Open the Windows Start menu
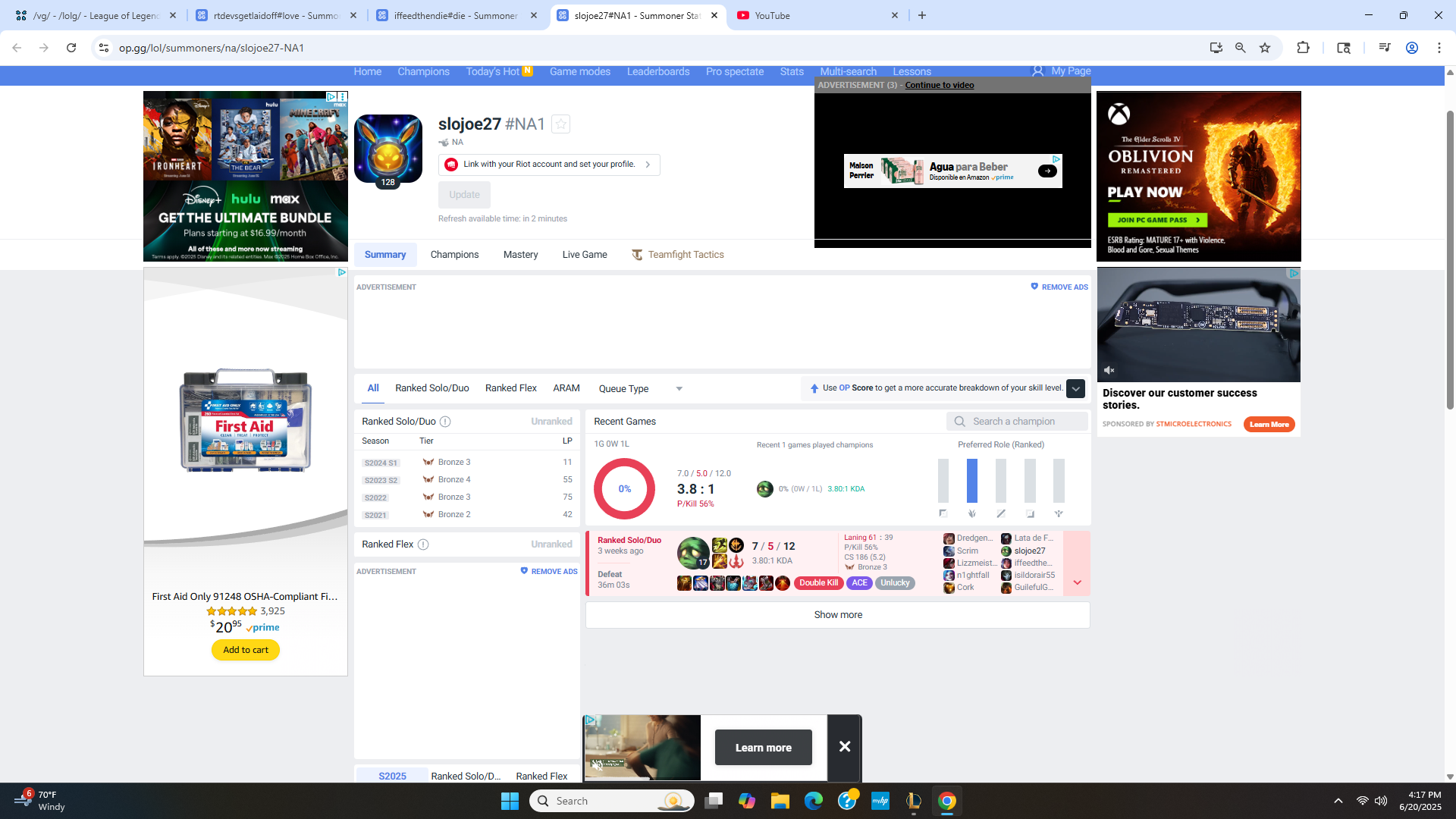This screenshot has height=819, width=1456. 510,801
